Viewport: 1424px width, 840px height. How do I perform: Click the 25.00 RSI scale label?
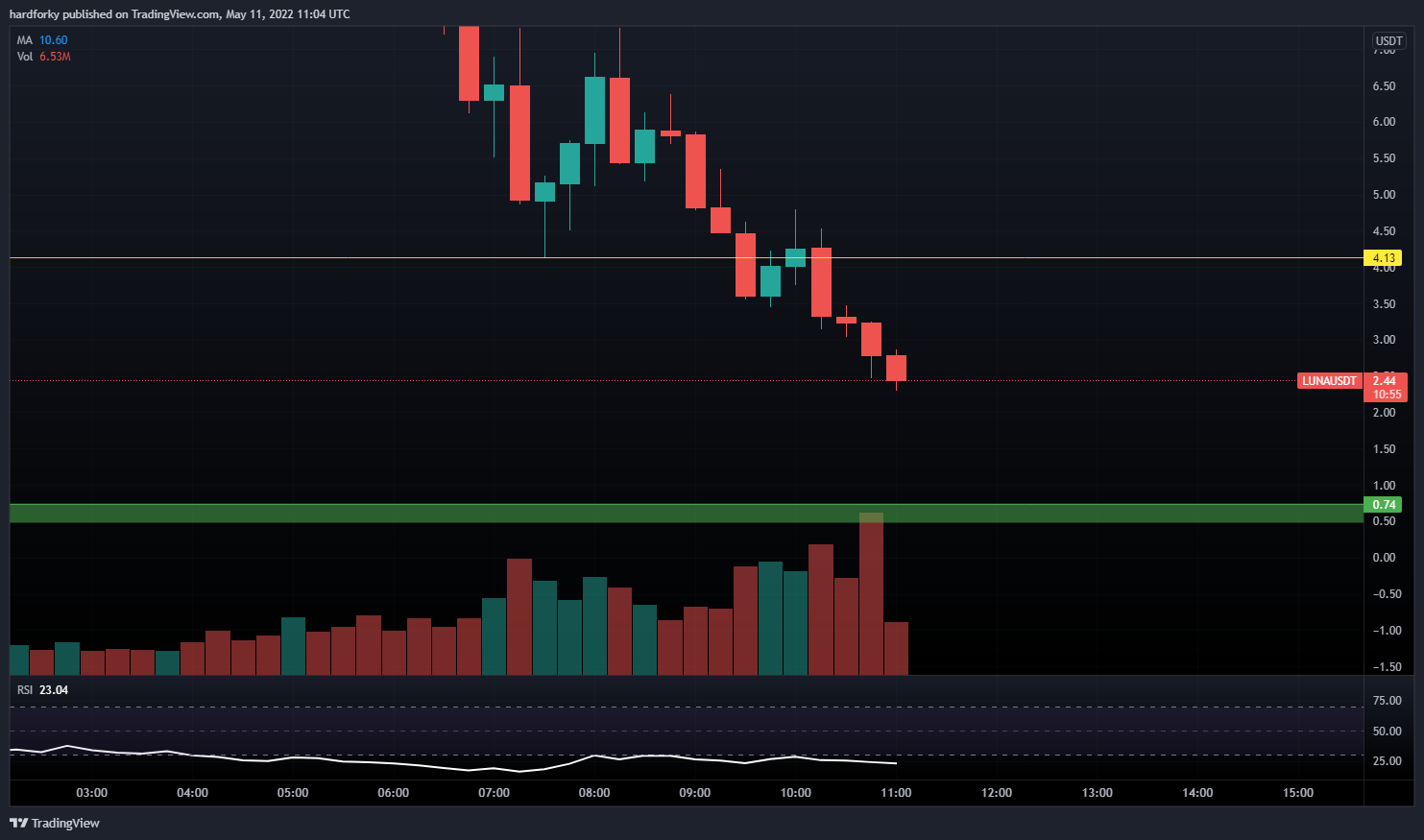click(x=1387, y=761)
